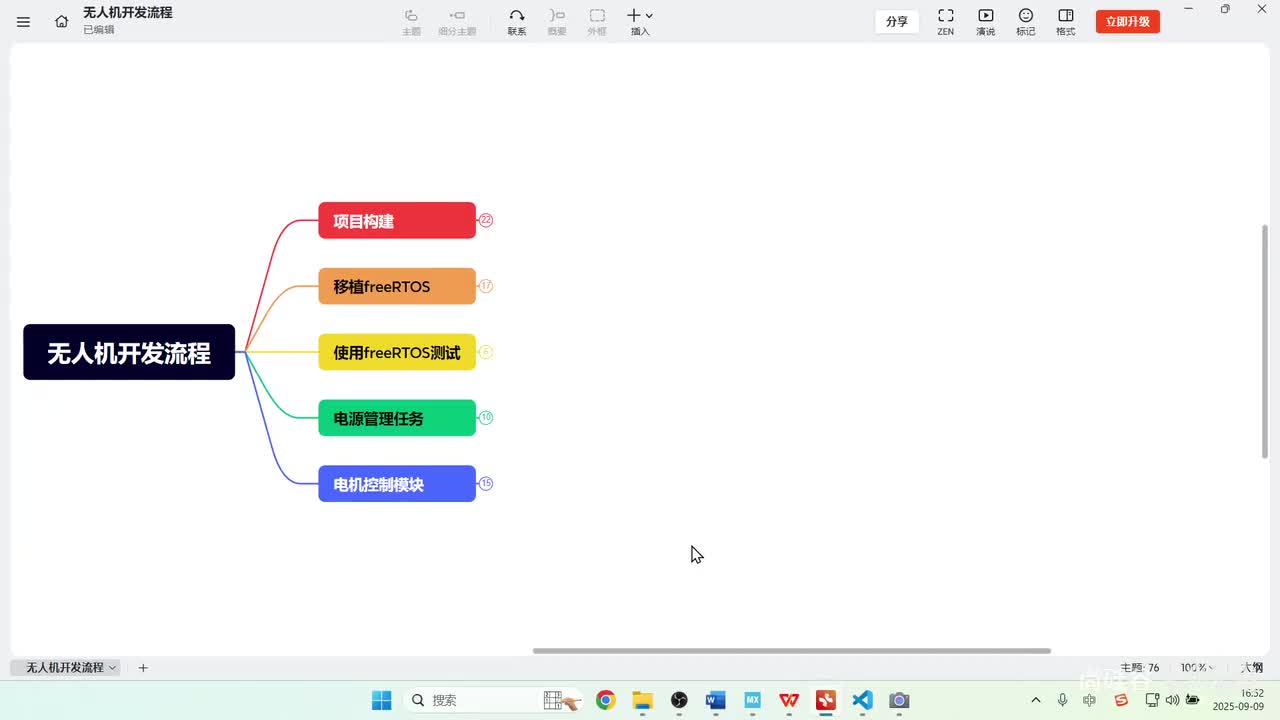The height and width of the screenshot is (720, 1280).
Task: Click the horizontal canvas scrollbar
Action: 792,651
